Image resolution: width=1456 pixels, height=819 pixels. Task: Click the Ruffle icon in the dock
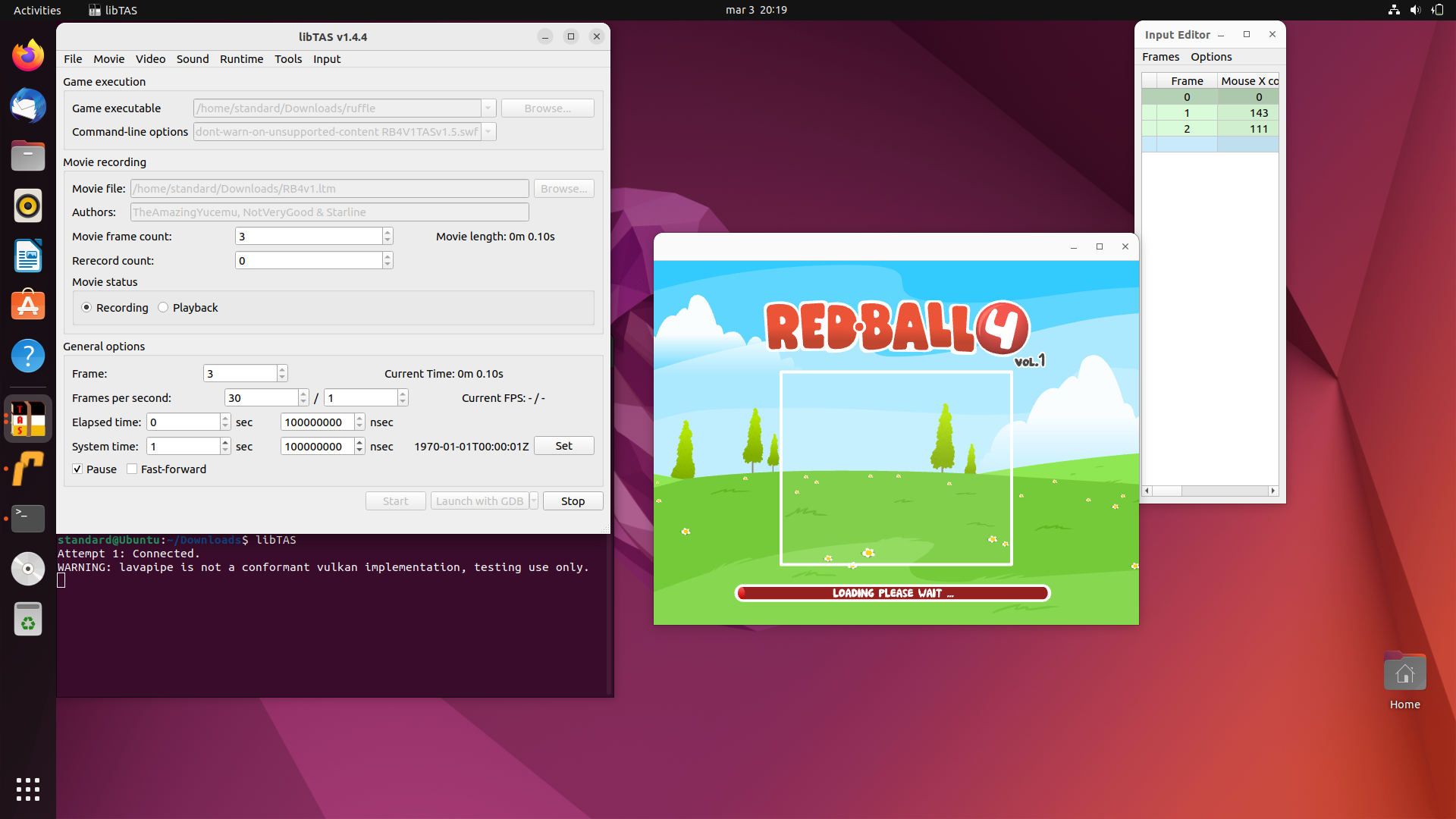click(28, 469)
